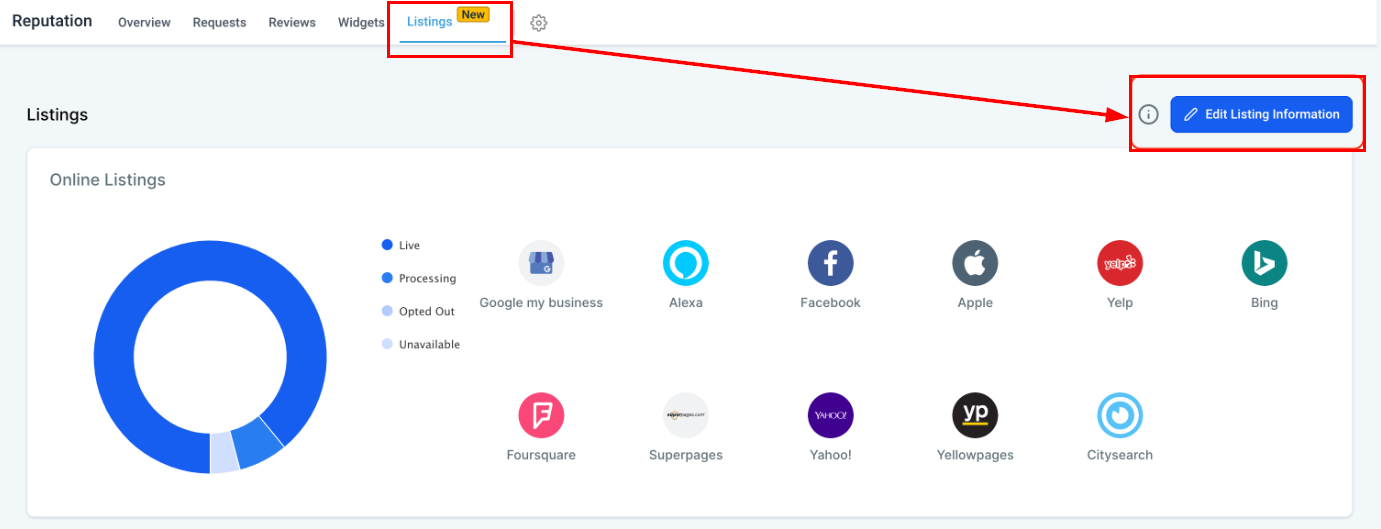The width and height of the screenshot is (1381, 529).
Task: Select the Alexa listing icon
Action: (686, 264)
